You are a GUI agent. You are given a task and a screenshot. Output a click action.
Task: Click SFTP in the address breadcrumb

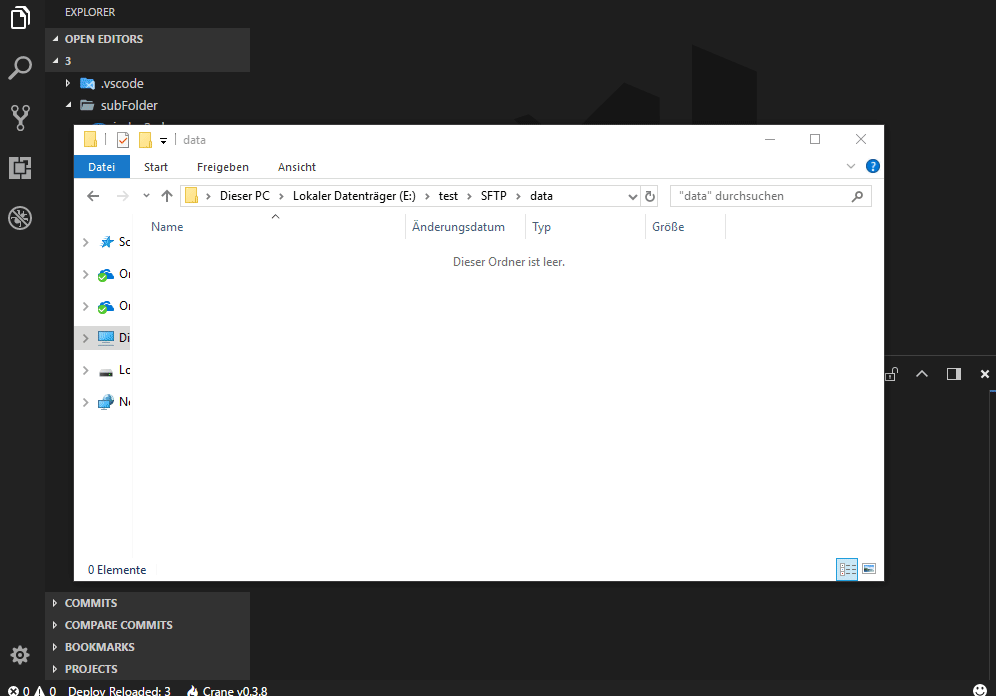coord(494,196)
